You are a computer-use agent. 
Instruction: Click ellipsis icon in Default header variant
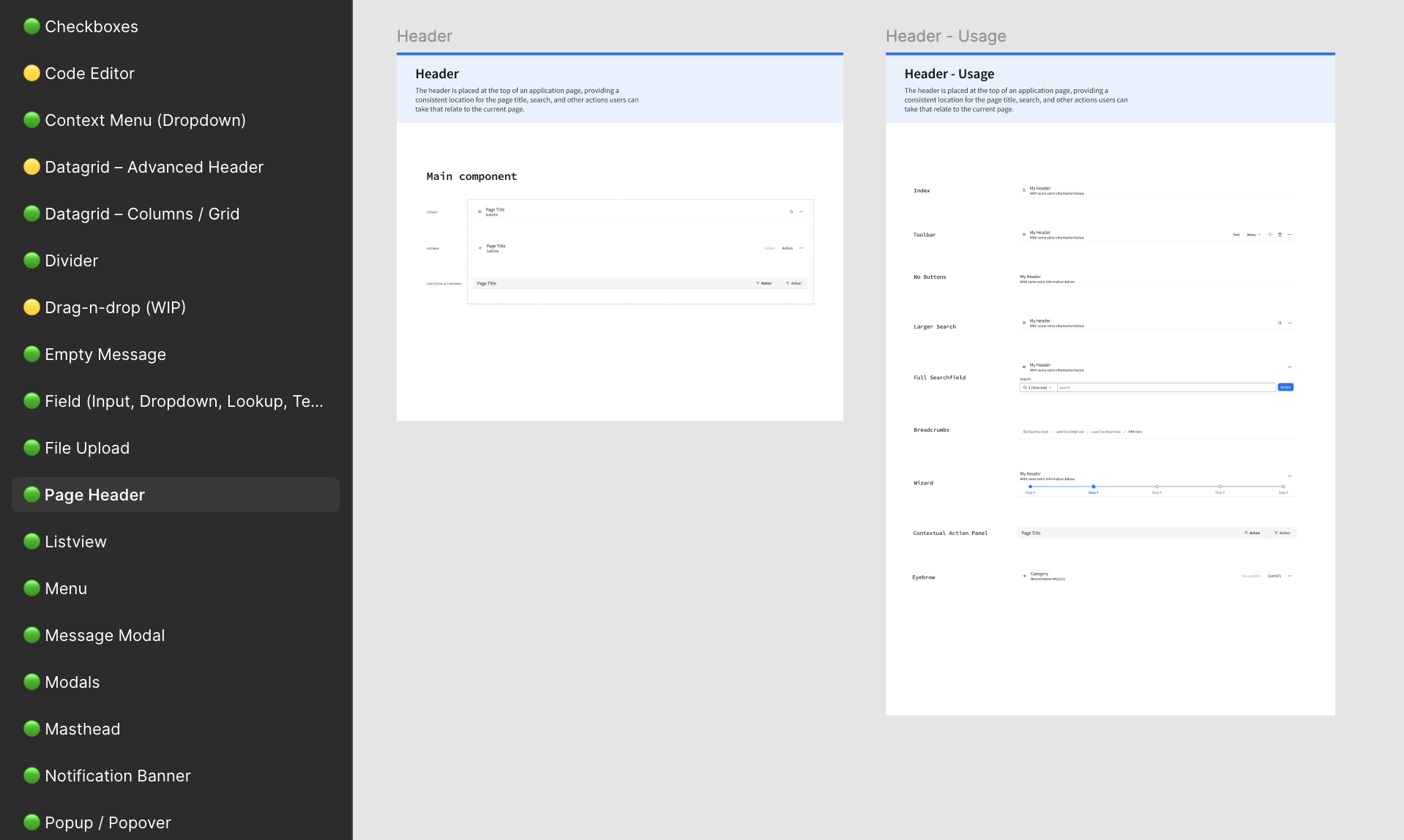802,211
